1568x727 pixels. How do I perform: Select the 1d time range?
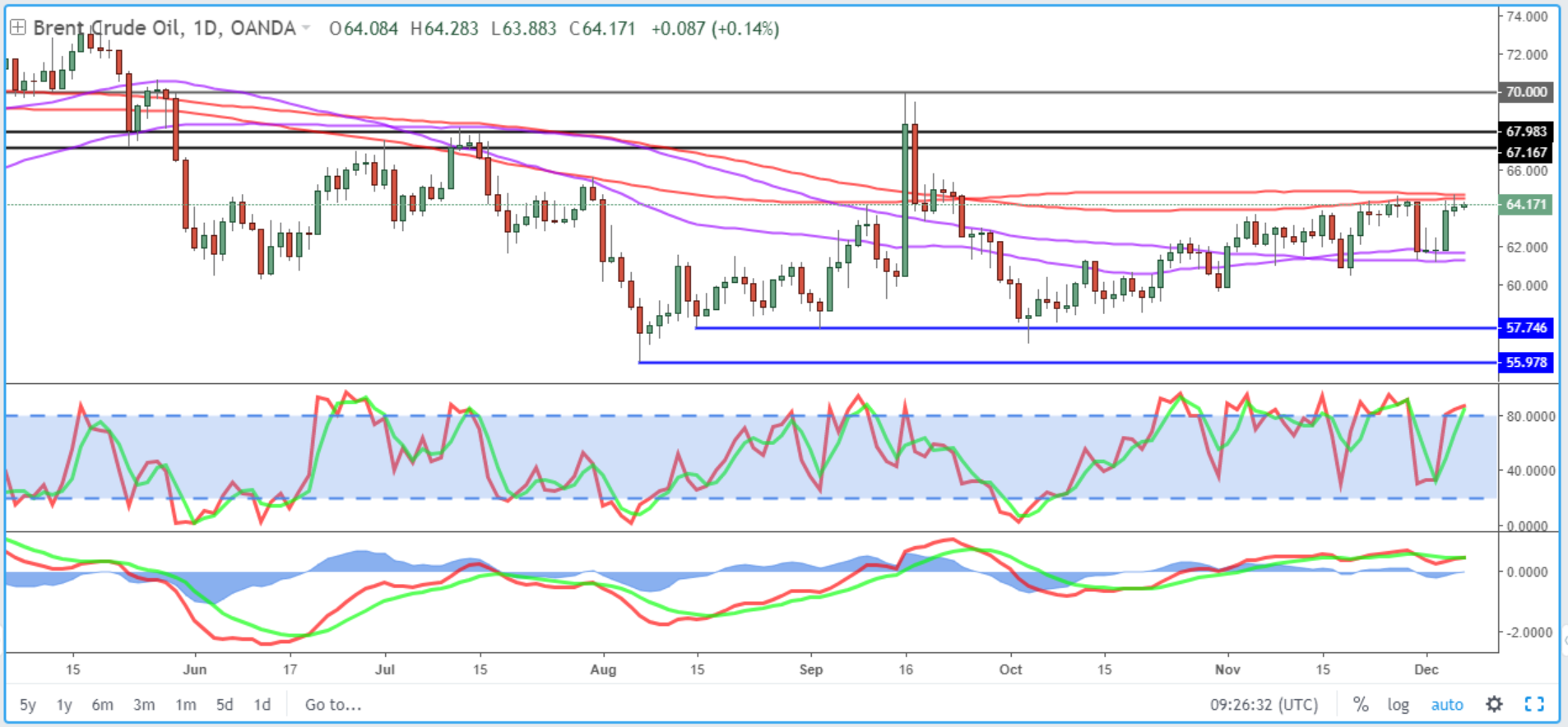(x=262, y=705)
